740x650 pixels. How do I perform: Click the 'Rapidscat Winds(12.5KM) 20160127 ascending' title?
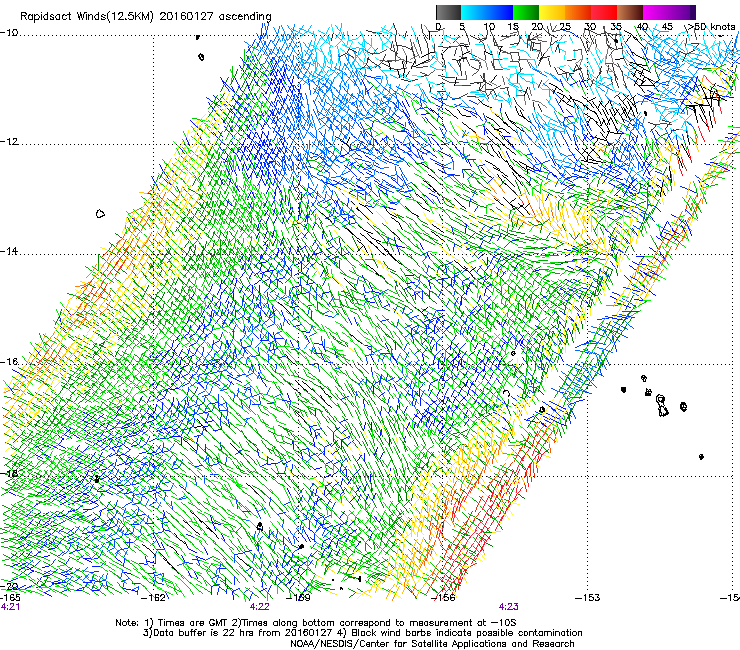pos(146,17)
